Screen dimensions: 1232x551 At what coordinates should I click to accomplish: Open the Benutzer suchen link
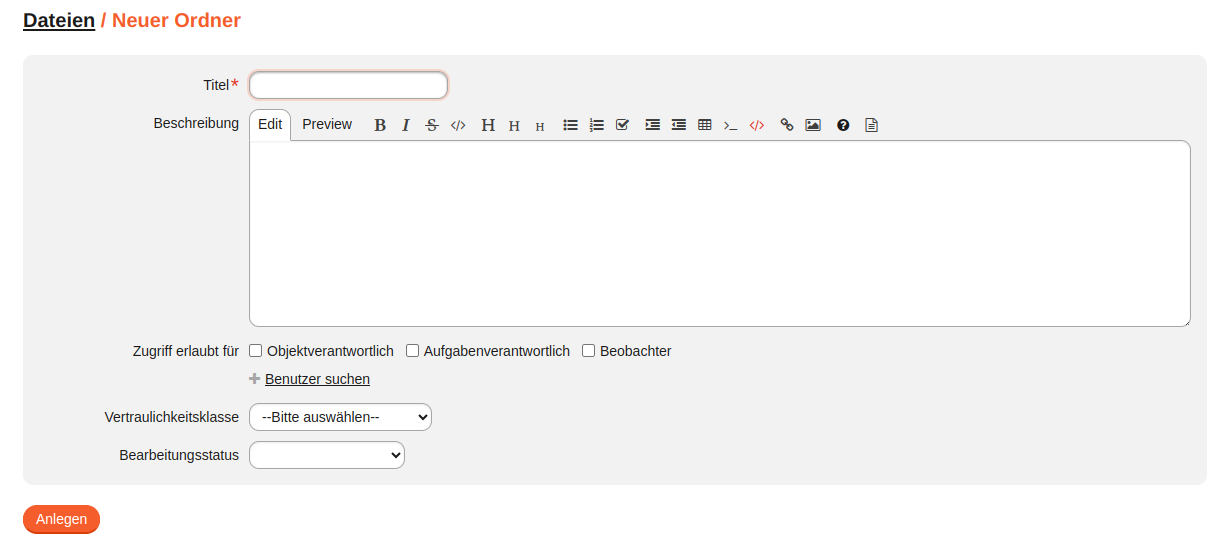click(x=317, y=379)
